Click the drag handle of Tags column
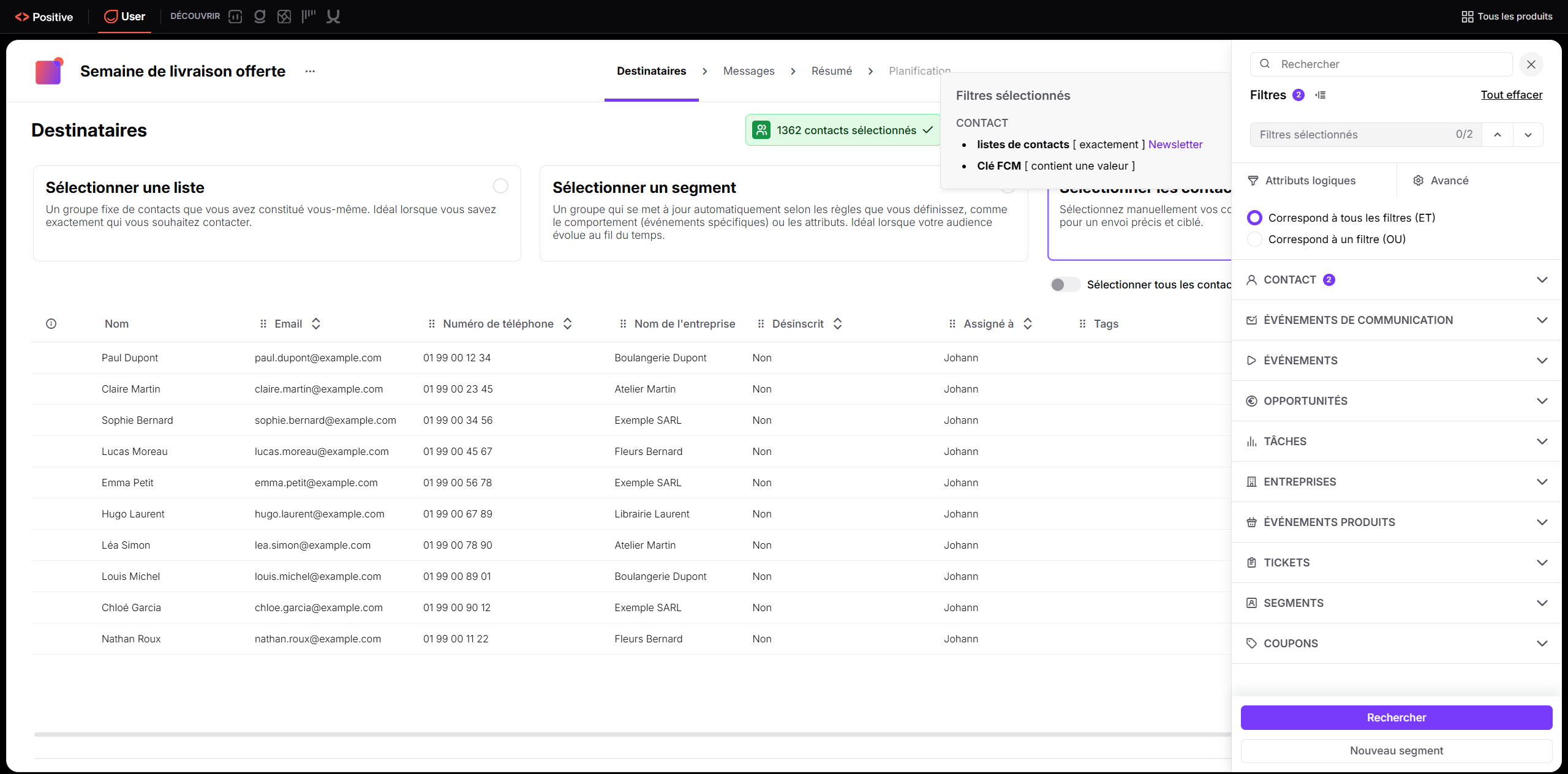This screenshot has width=1568, height=774. [1082, 324]
